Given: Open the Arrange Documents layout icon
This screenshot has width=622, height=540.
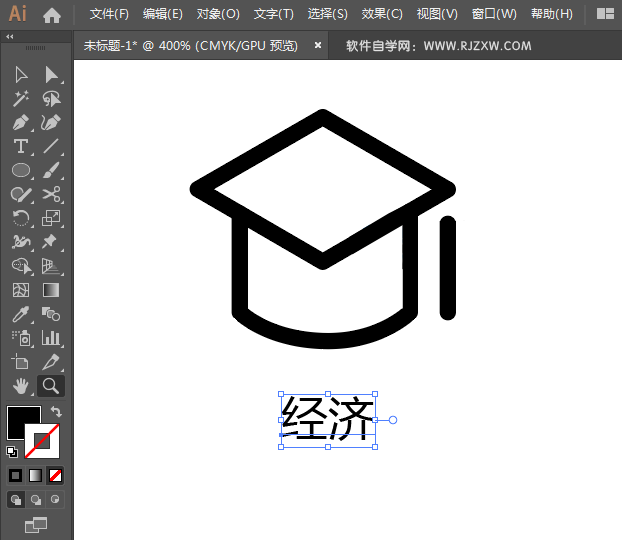Looking at the screenshot, I should [x=605, y=14].
